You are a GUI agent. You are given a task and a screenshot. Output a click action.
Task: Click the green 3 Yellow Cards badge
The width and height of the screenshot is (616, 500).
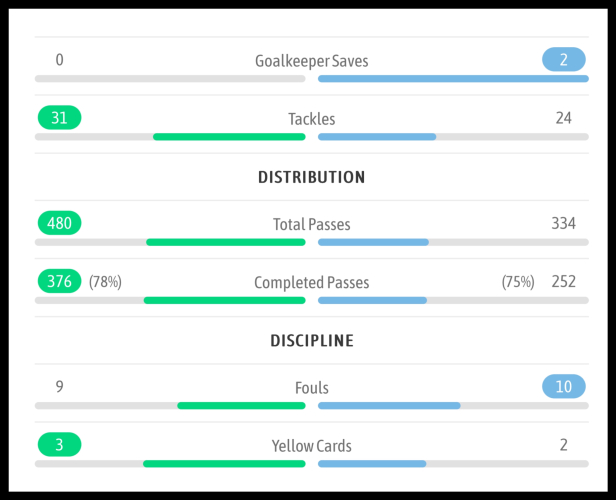59,445
